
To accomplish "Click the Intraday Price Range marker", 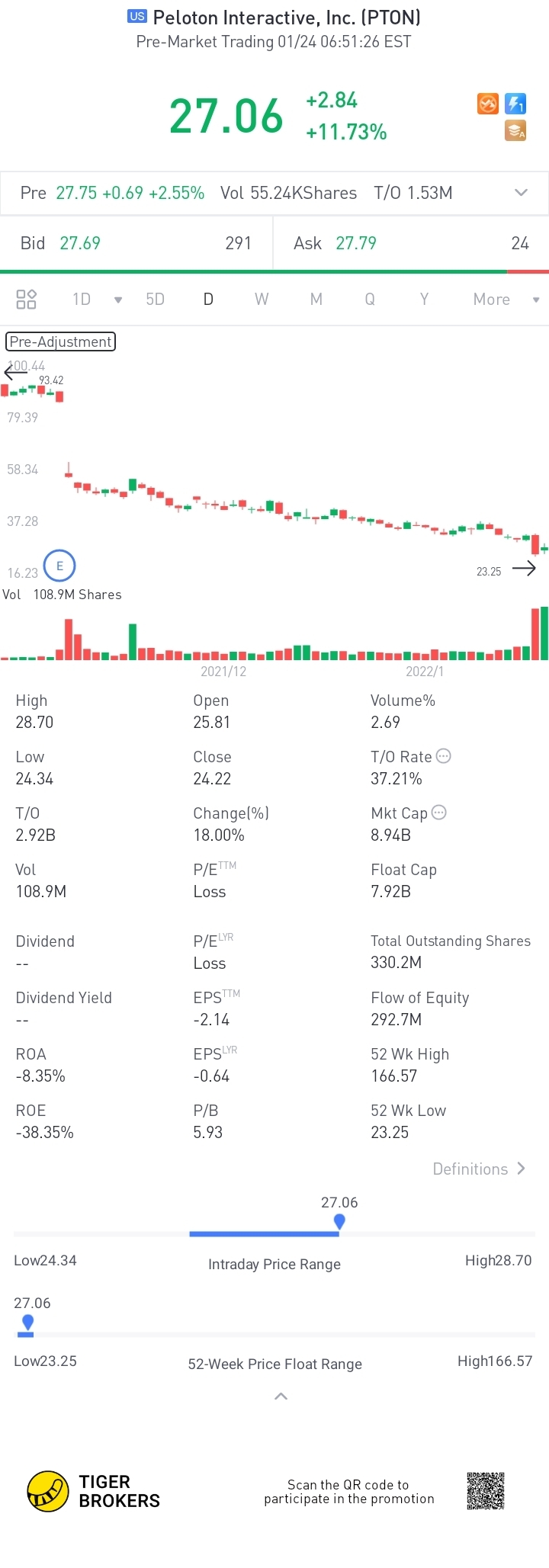I will [x=339, y=1221].
